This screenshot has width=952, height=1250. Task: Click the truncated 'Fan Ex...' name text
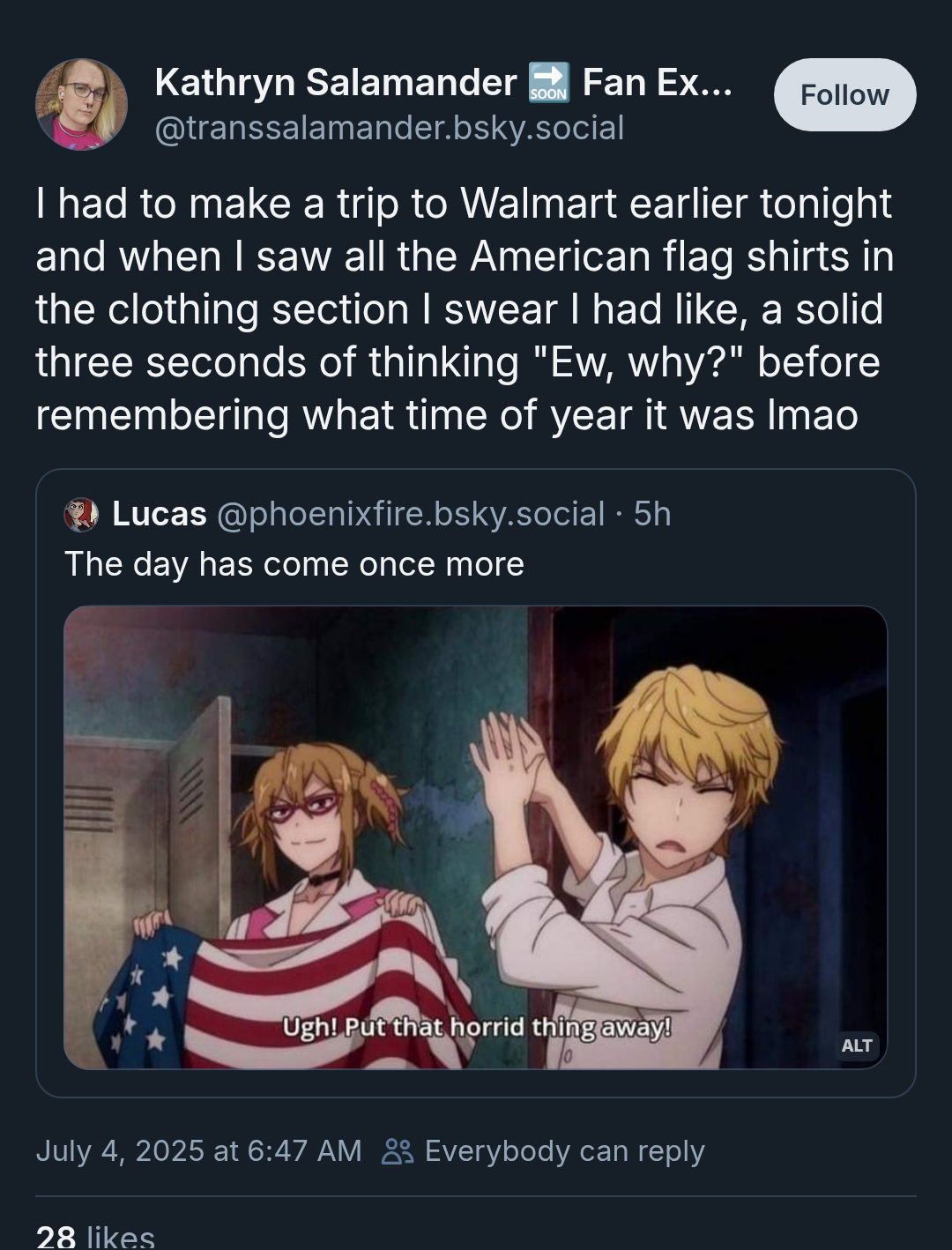657,83
